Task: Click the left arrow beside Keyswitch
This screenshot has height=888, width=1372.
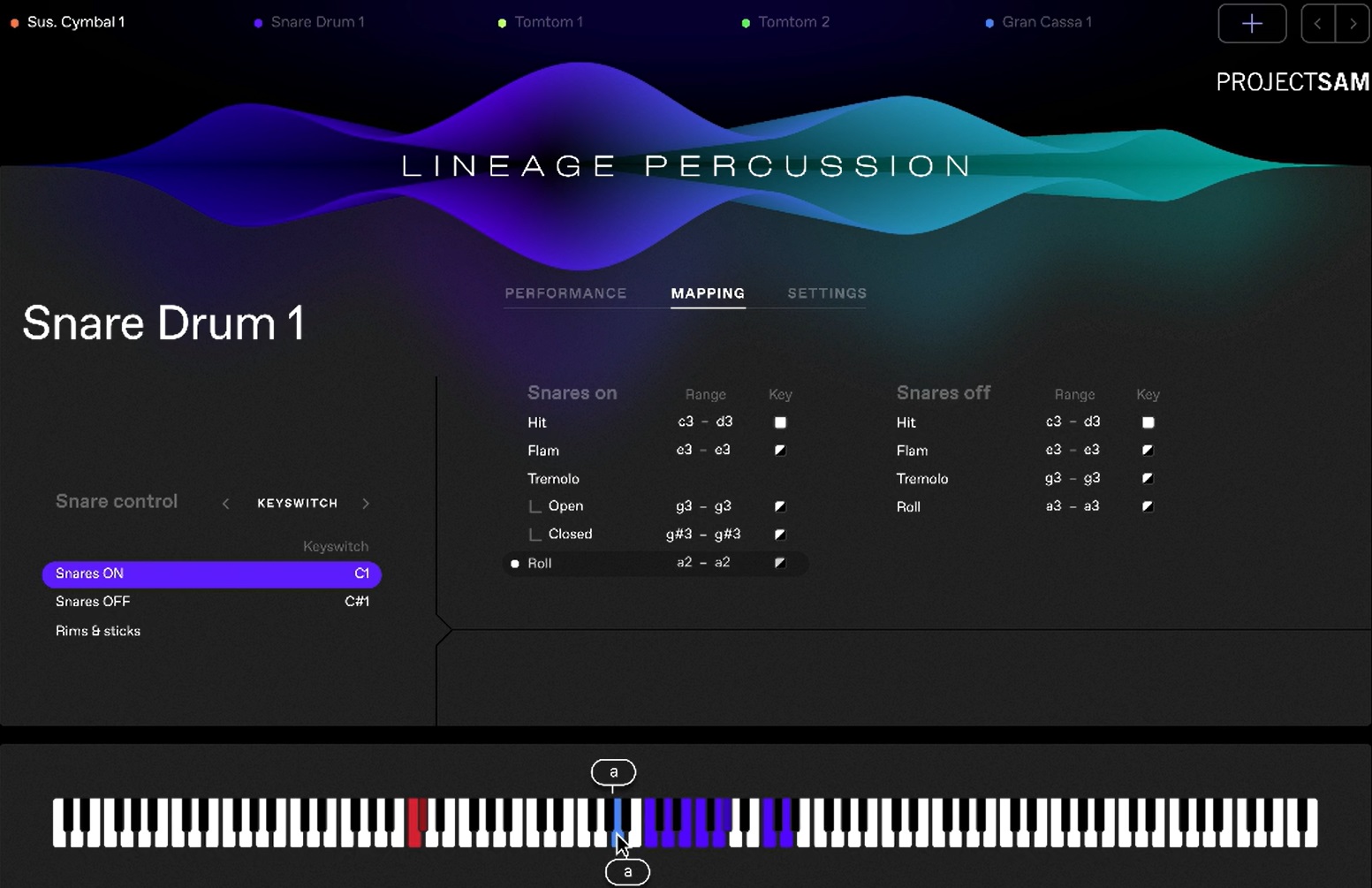Action: coord(226,503)
